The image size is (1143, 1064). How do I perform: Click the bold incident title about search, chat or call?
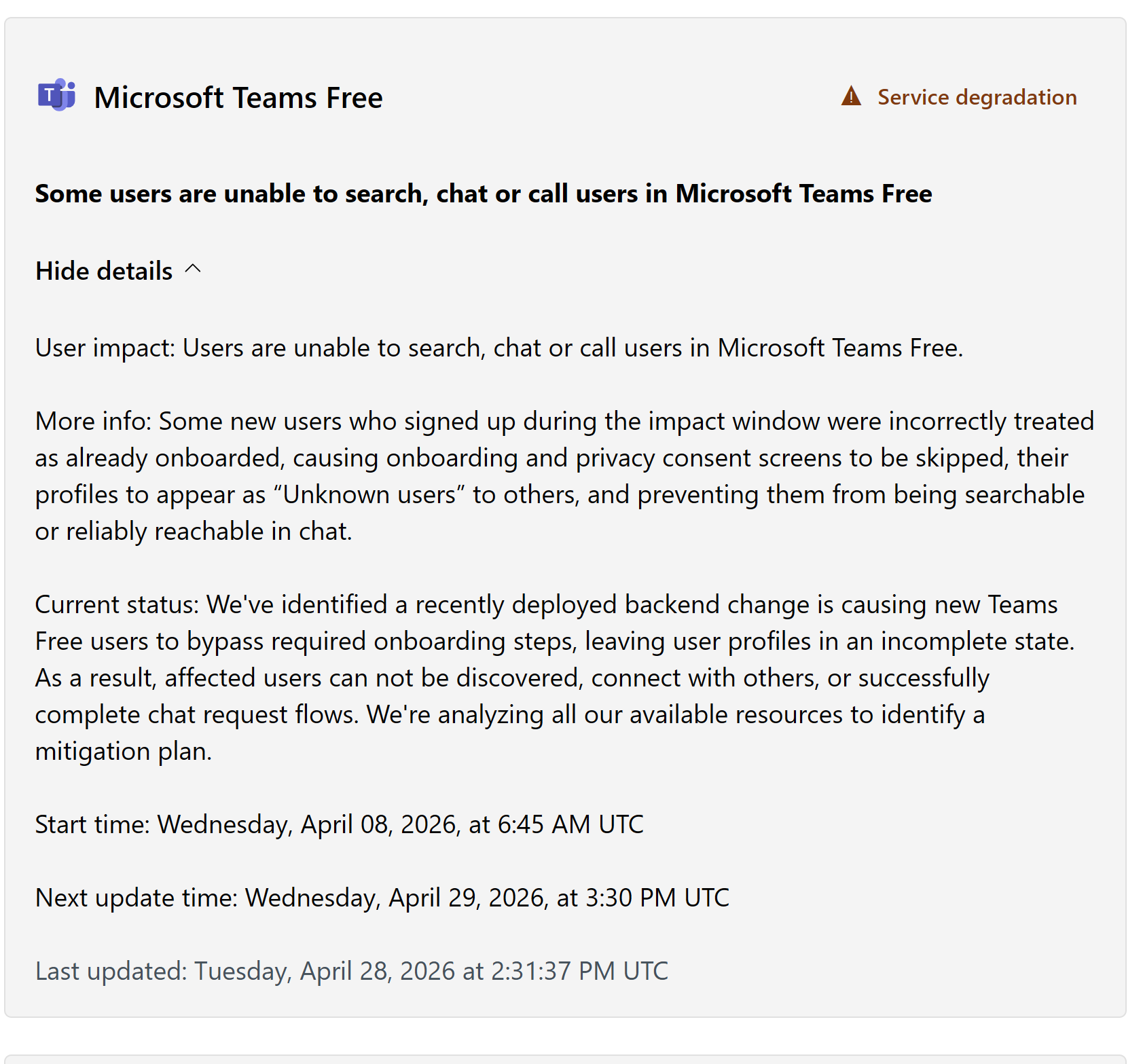tap(484, 194)
